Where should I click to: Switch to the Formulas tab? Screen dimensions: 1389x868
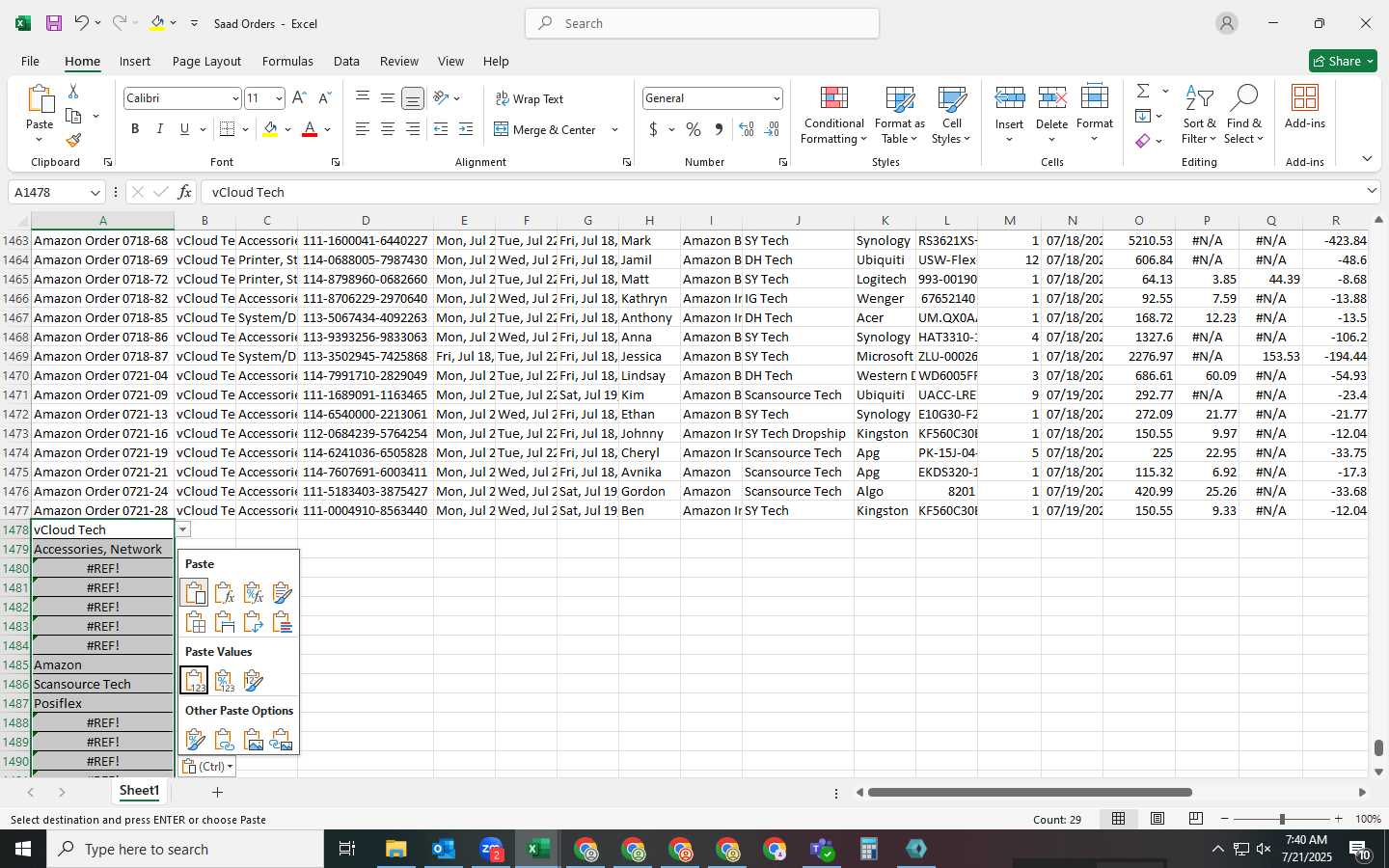pos(287,61)
